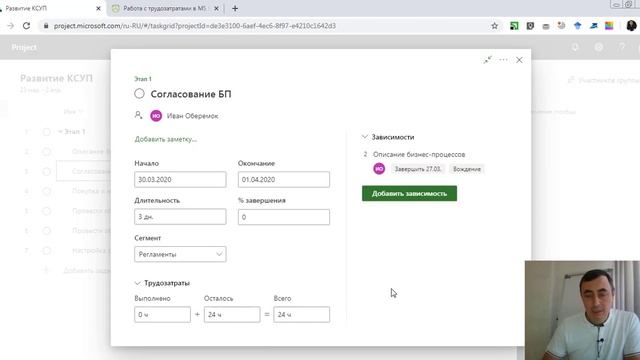This screenshot has width=640, height=360.
Task: Collapse the Зависимости section
Action: (x=365, y=137)
